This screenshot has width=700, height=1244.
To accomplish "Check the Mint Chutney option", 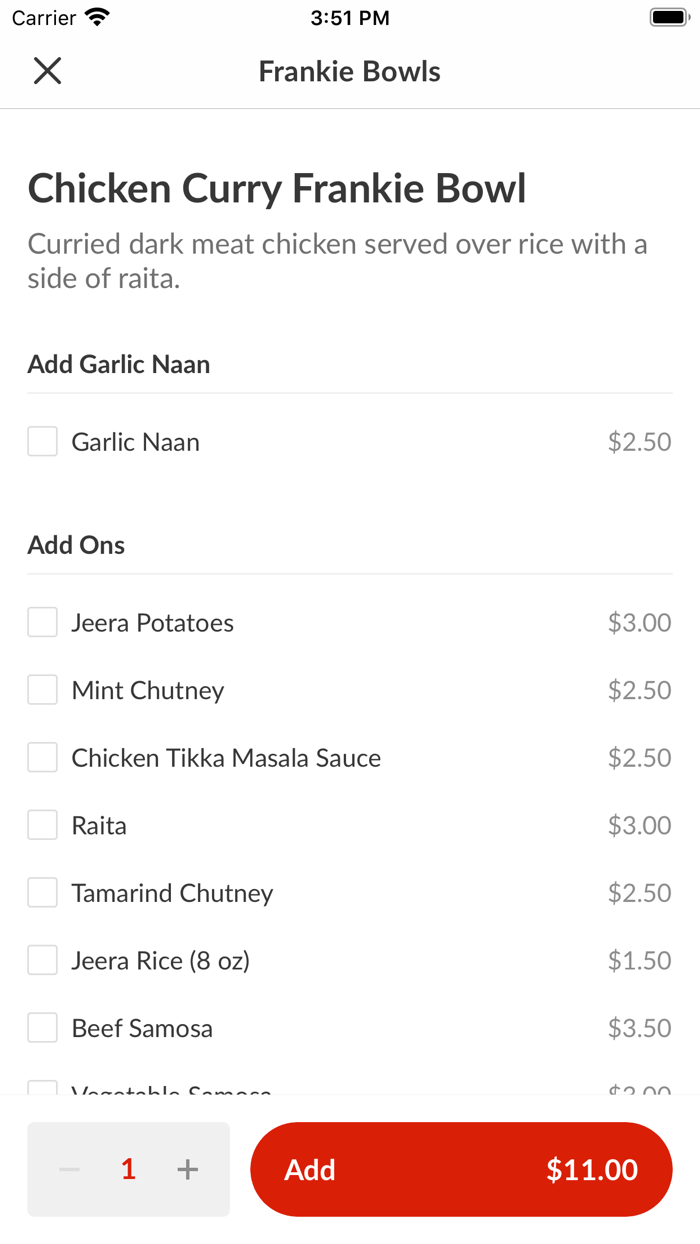I will point(41,689).
